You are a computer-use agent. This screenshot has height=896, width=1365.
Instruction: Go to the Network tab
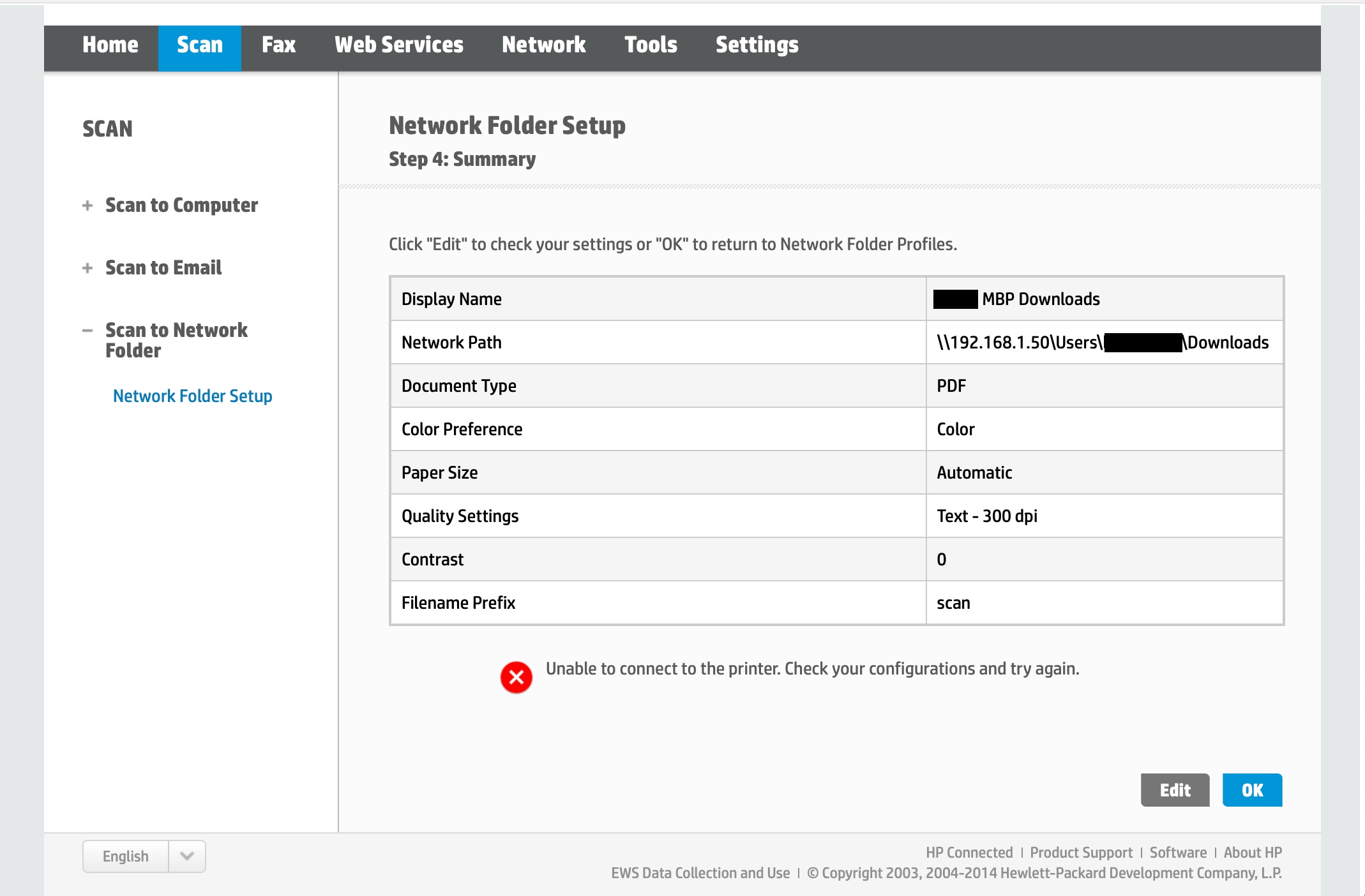pos(543,45)
